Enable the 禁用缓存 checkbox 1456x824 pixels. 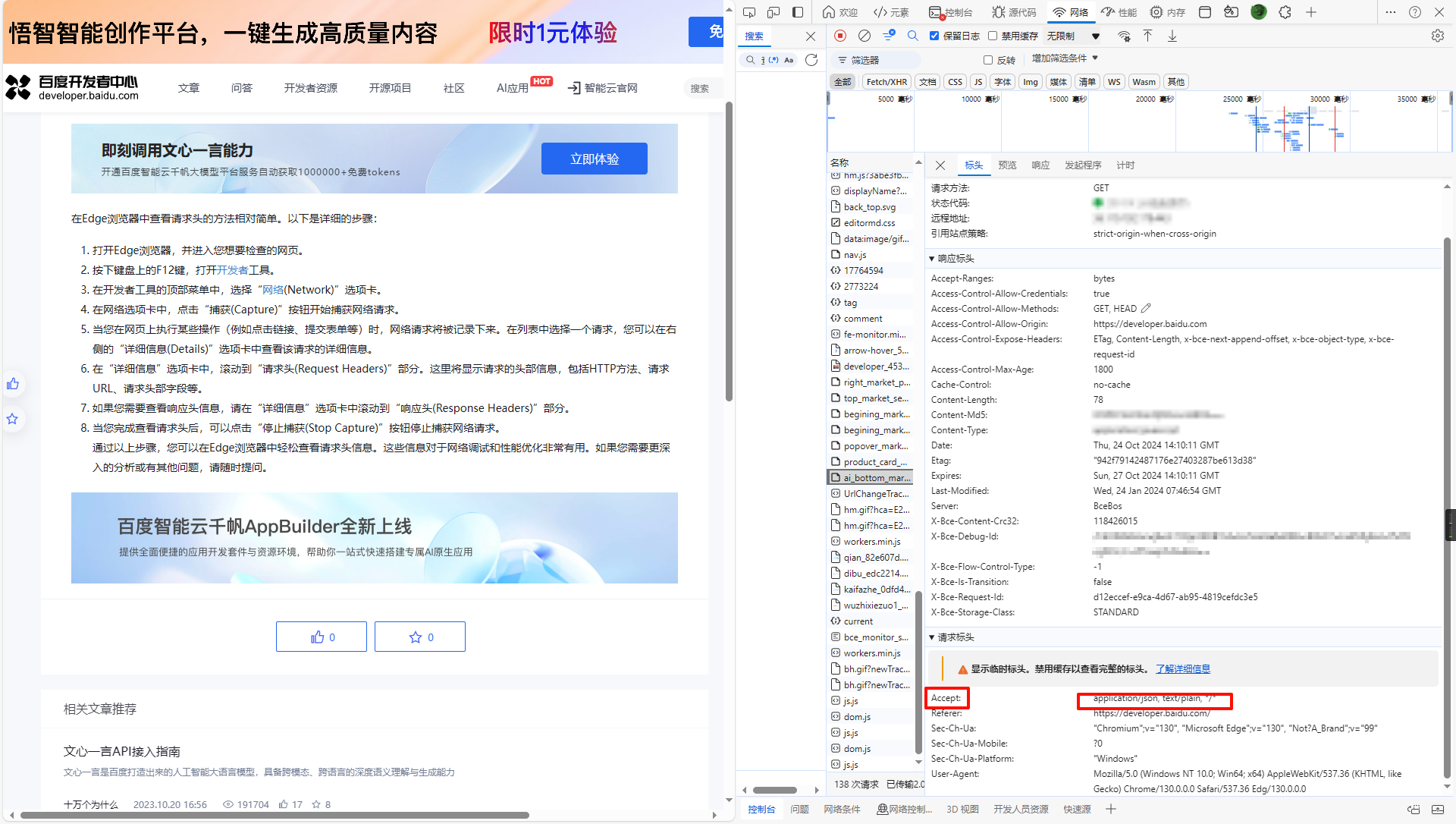click(x=992, y=36)
